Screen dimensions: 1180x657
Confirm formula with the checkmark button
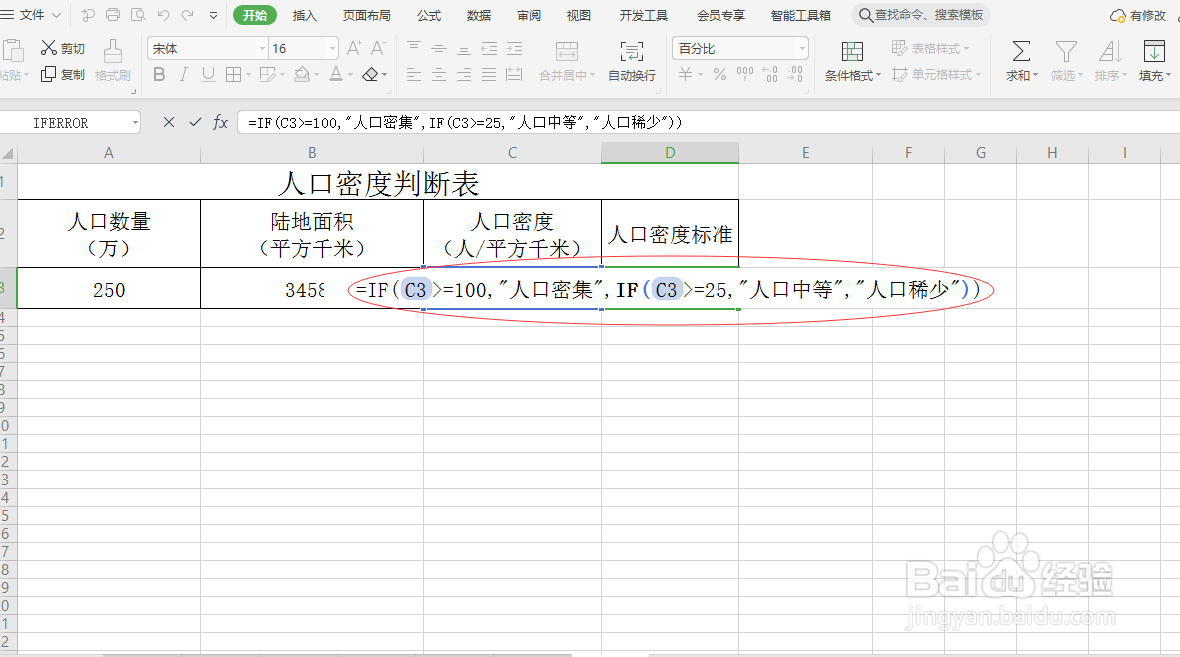(194, 122)
